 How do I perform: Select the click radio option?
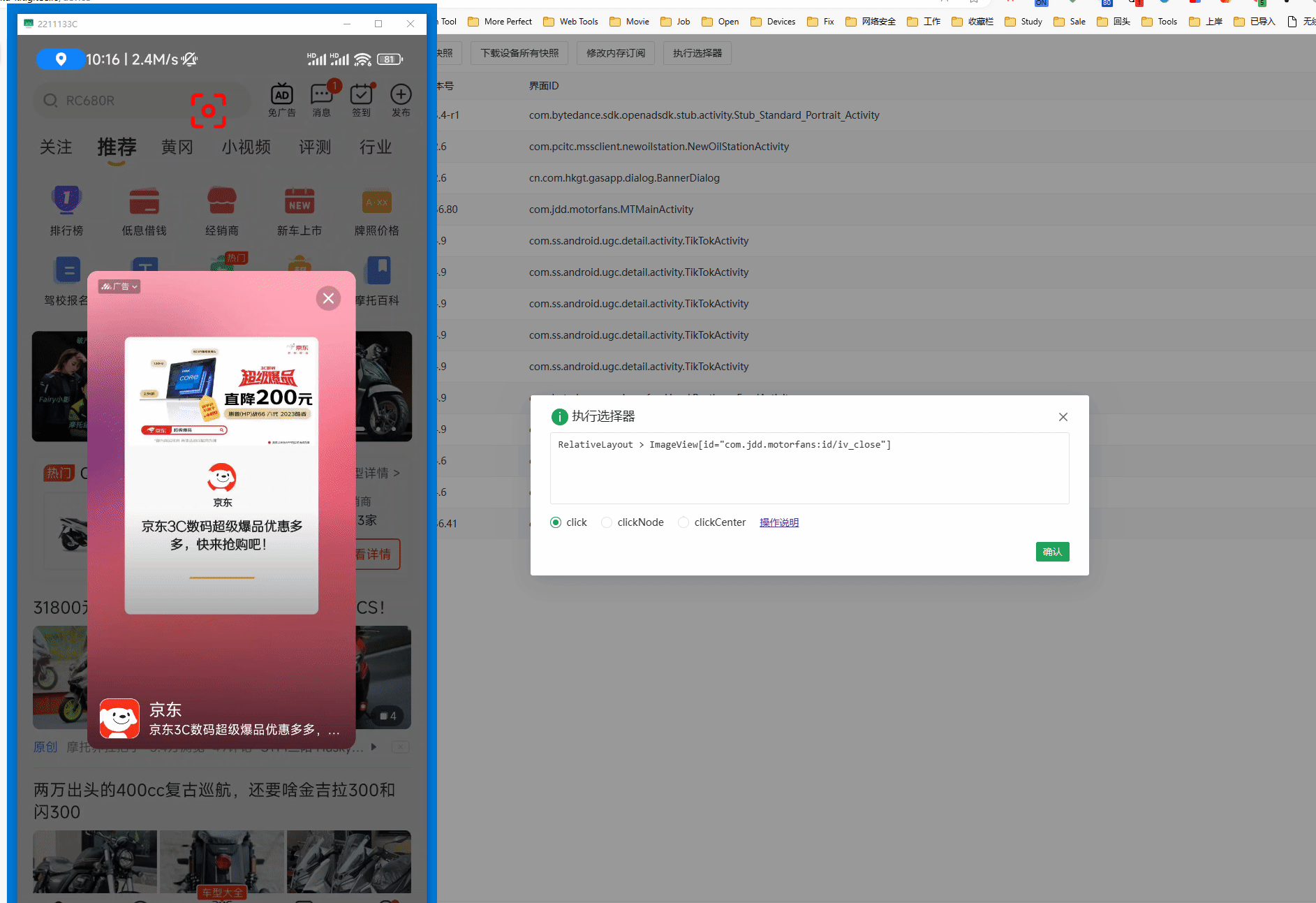(x=556, y=522)
